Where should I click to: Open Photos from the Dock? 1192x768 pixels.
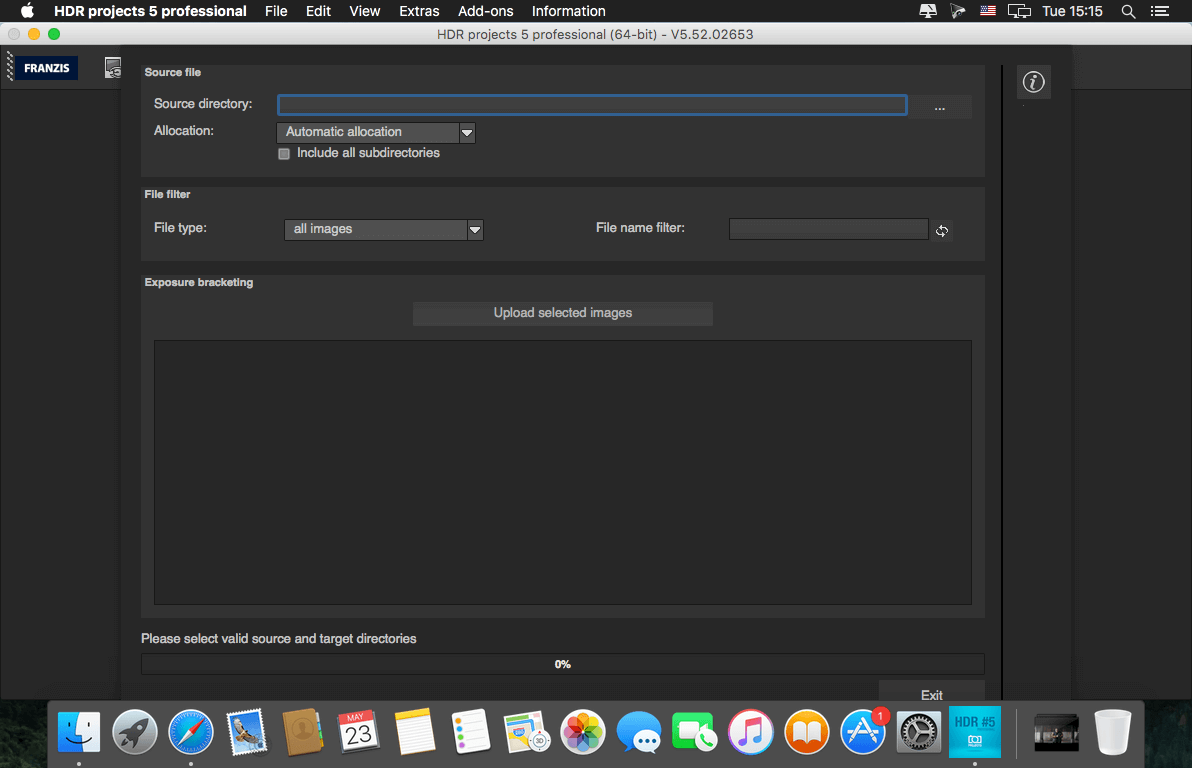click(x=582, y=732)
